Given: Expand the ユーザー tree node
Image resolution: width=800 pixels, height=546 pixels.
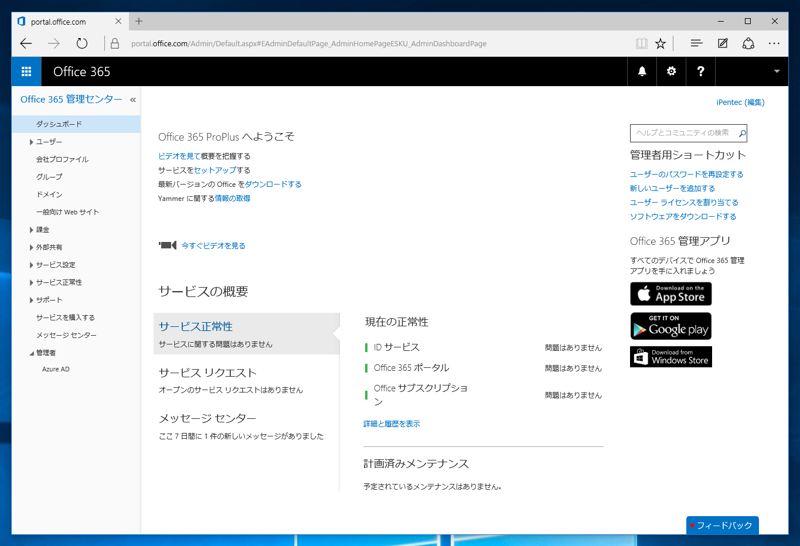Looking at the screenshot, I should [31, 142].
